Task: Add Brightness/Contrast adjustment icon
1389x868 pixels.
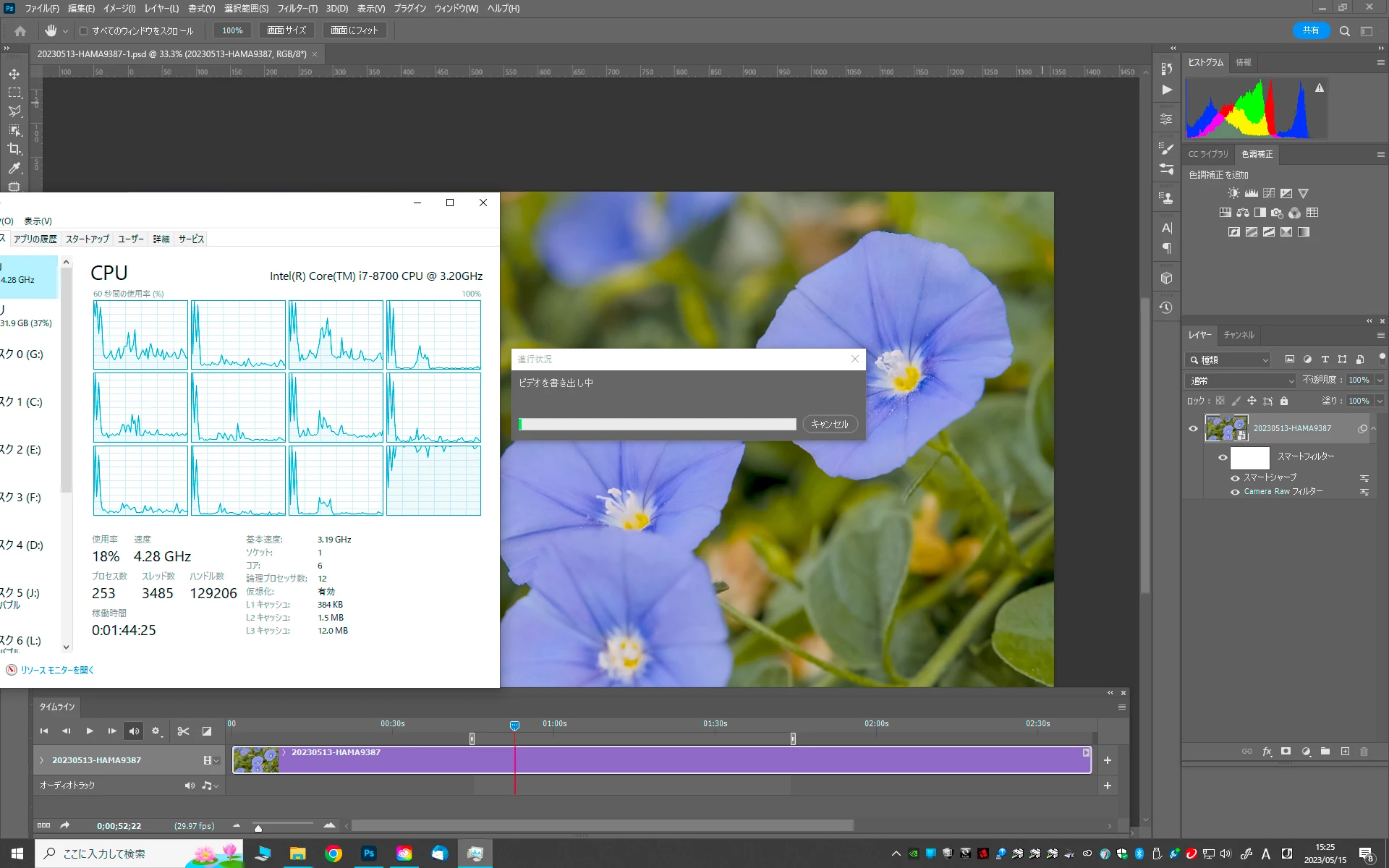Action: pyautogui.click(x=1233, y=193)
